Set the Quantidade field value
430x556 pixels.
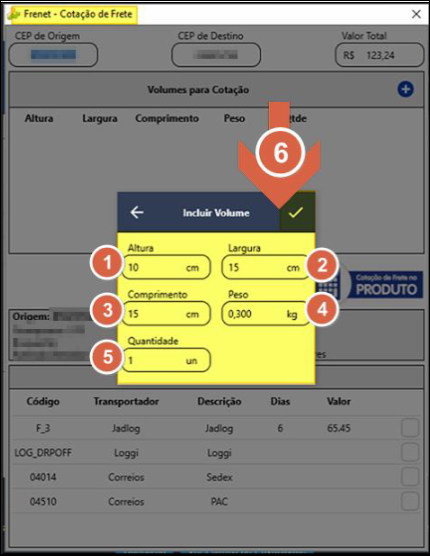click(166, 360)
